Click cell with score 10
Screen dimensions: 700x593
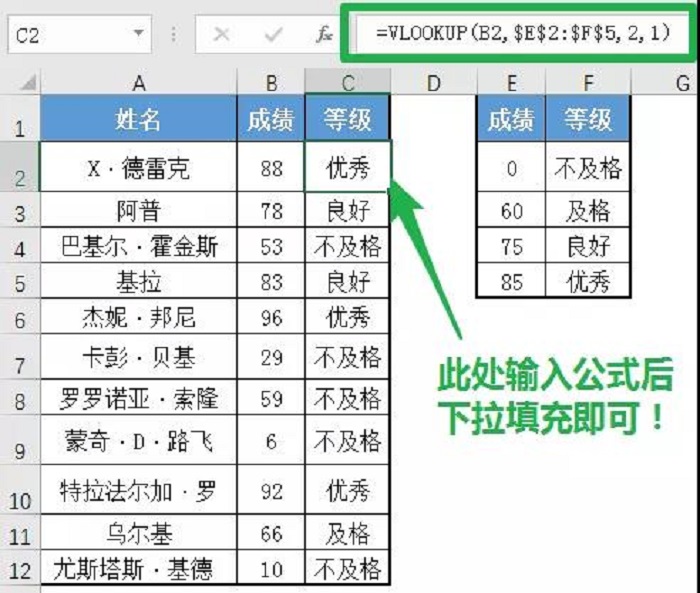271,567
